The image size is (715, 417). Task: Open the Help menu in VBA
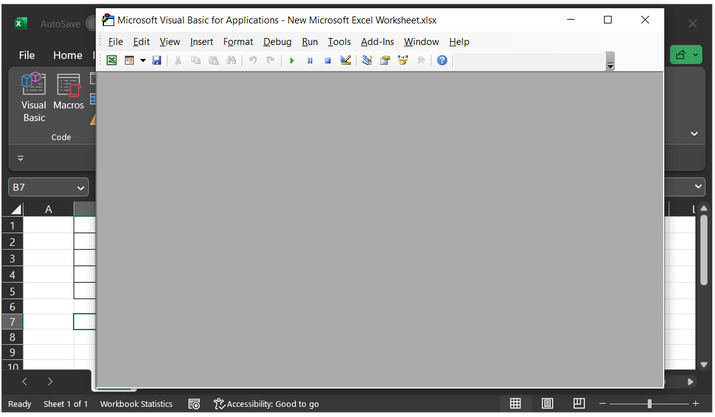click(459, 42)
